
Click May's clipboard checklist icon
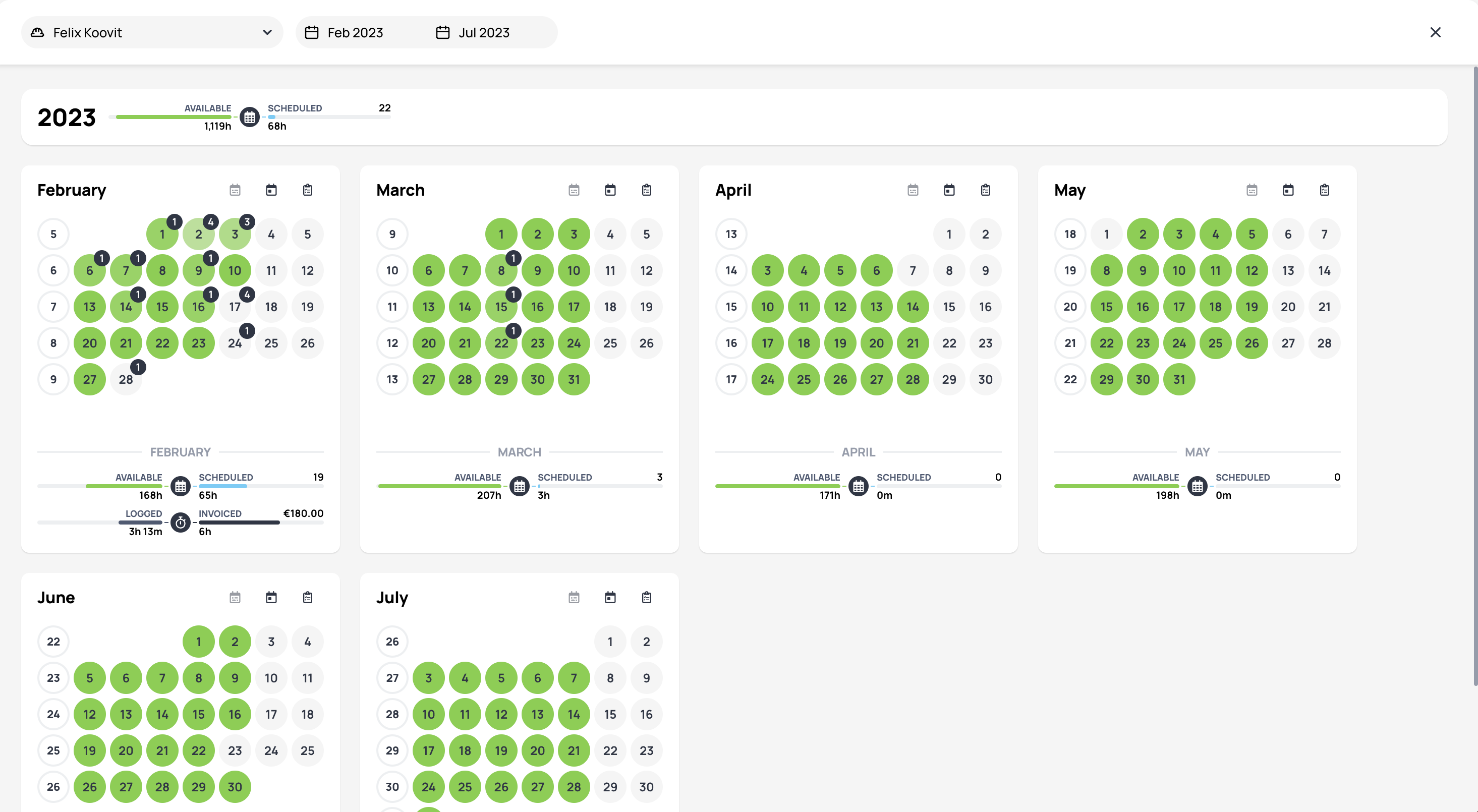click(x=1324, y=189)
